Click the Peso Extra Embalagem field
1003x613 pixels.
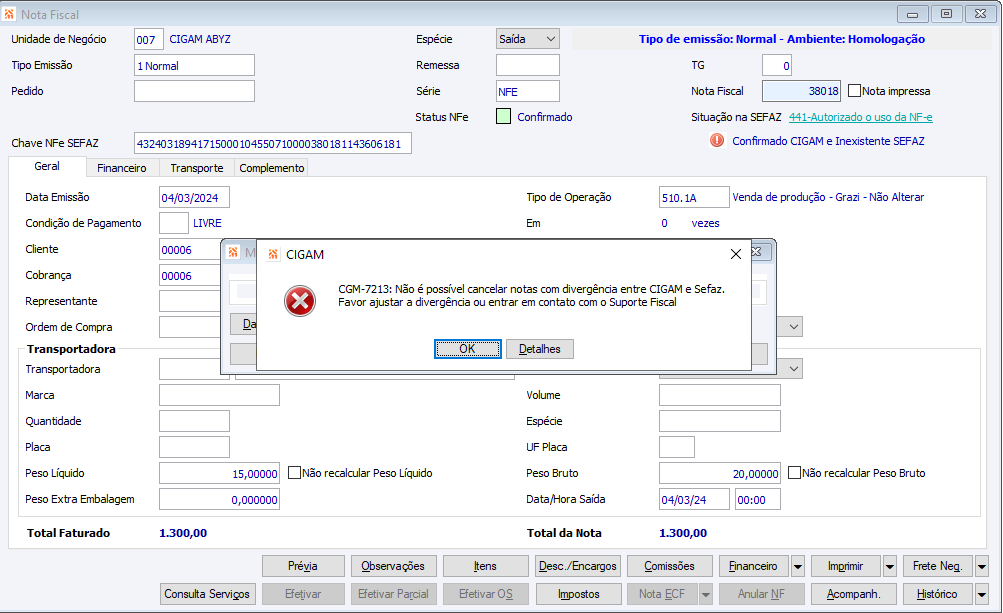(x=219, y=499)
